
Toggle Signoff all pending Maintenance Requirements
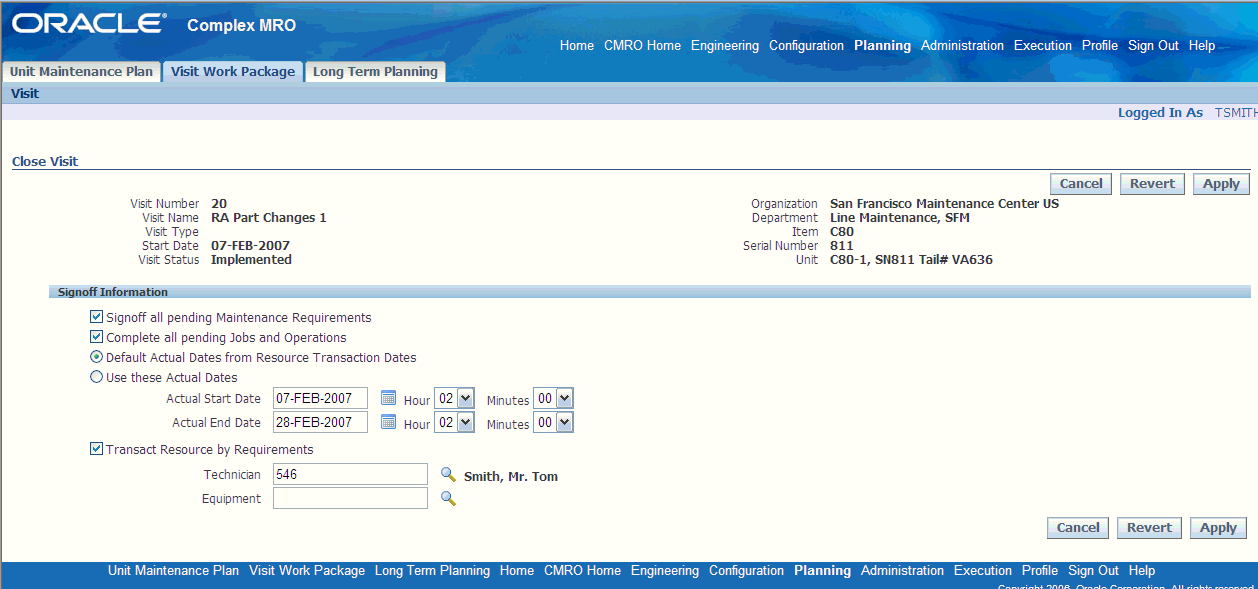(x=97, y=317)
